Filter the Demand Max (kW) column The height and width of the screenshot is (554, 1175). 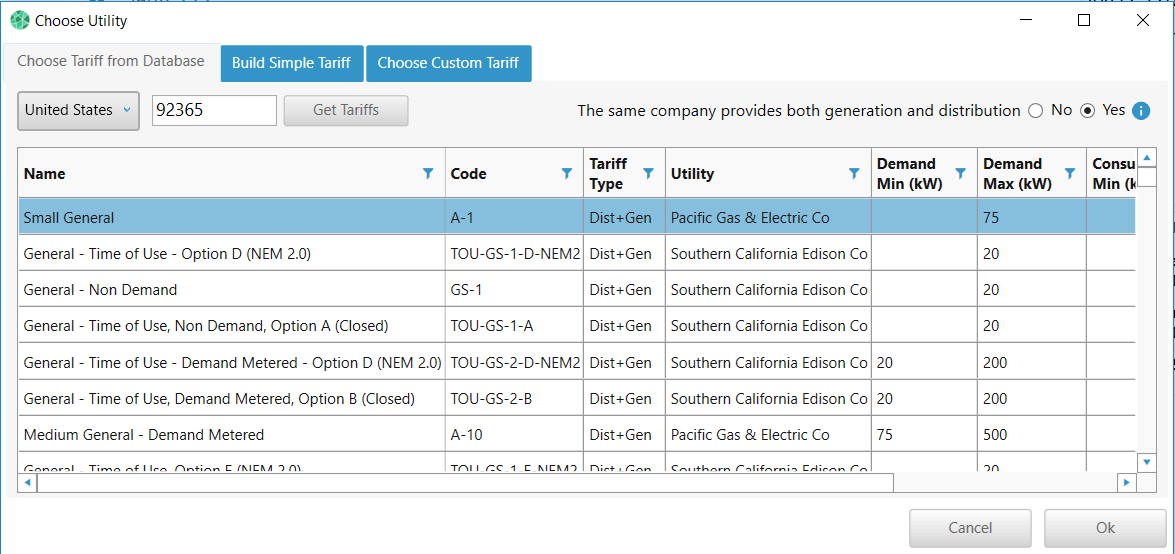pyautogui.click(x=1069, y=174)
